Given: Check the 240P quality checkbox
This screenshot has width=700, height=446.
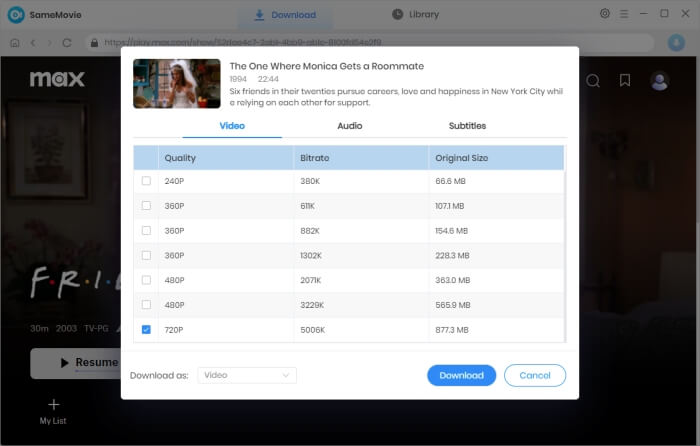Looking at the screenshot, I should pos(146,181).
